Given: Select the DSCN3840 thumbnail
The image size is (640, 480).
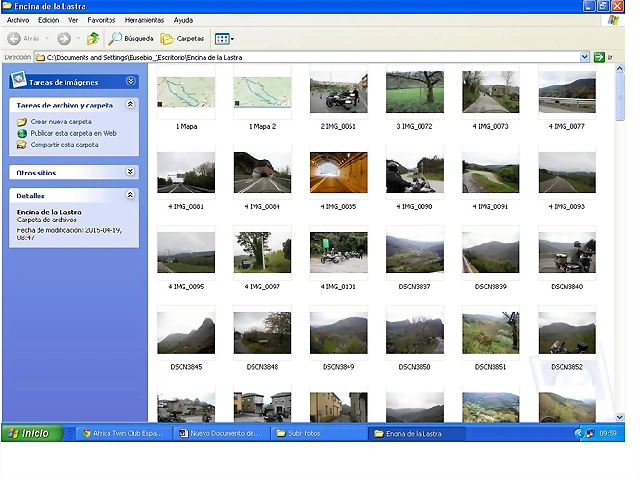Looking at the screenshot, I should tap(567, 253).
